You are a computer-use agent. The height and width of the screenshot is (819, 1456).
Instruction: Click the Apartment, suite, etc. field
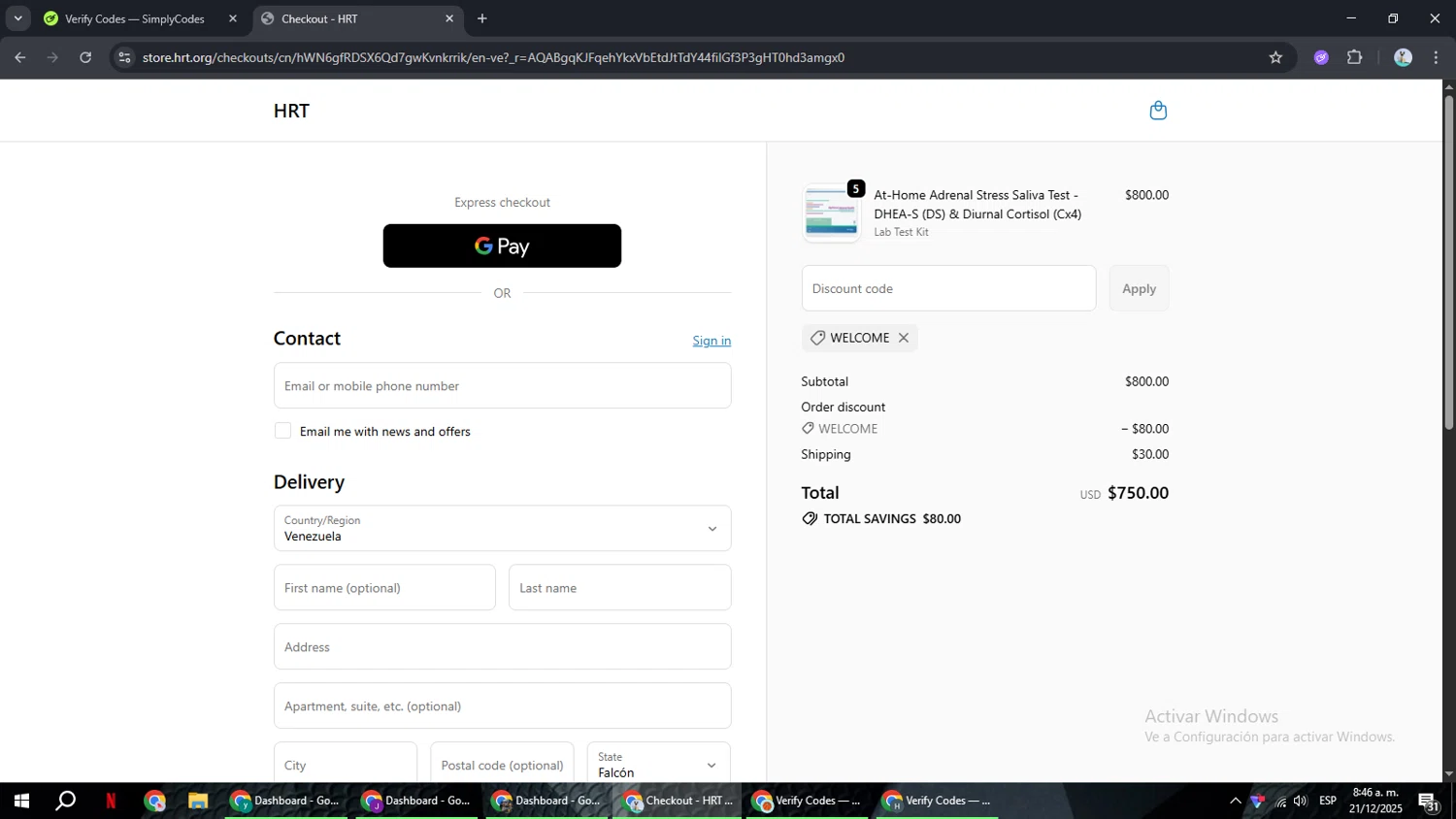point(502,705)
